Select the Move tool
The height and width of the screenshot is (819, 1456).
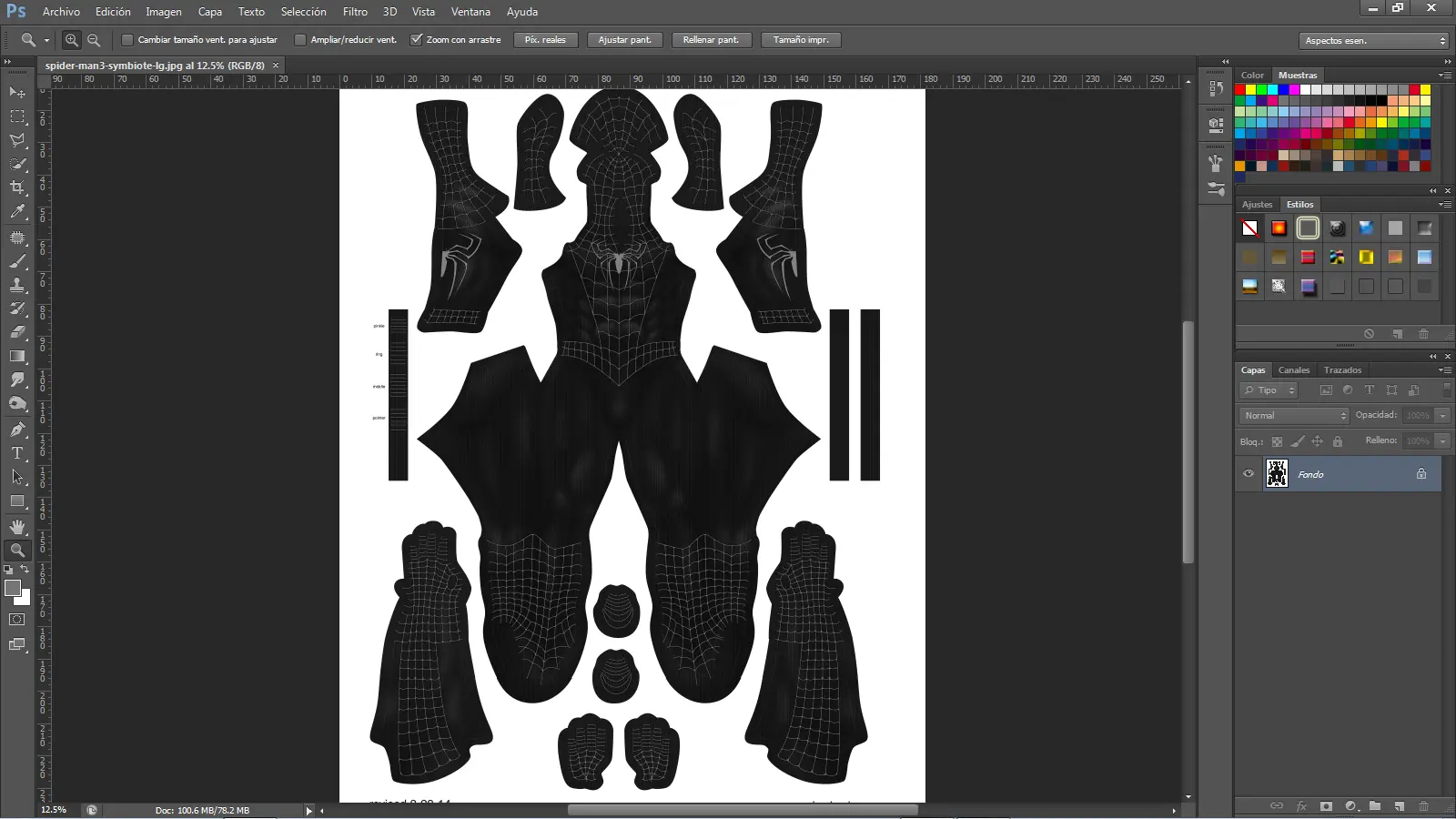pos(17,93)
